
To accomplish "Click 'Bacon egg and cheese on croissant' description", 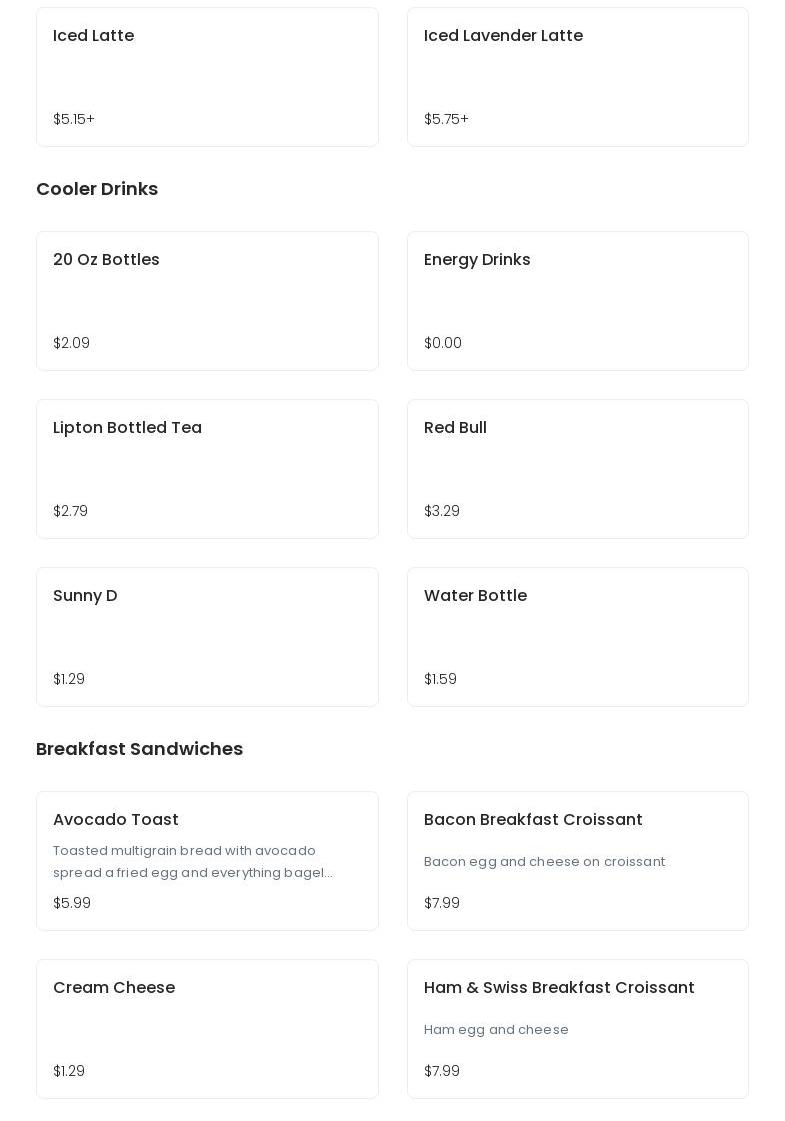I will coord(545,861).
